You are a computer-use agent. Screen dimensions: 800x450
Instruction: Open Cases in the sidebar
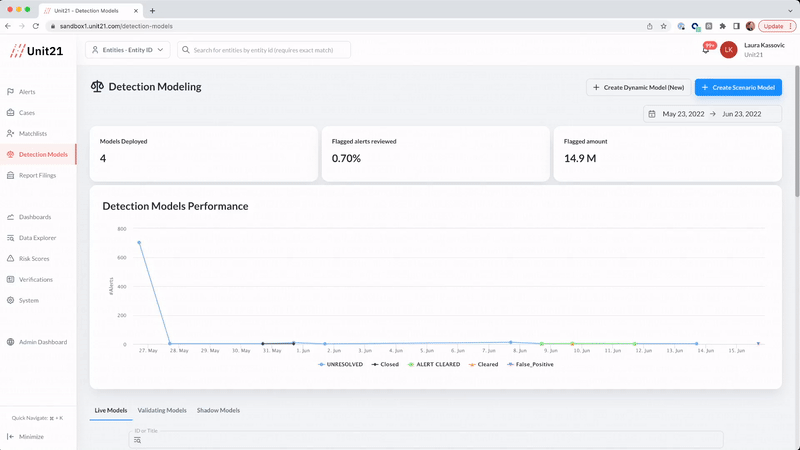[27, 113]
